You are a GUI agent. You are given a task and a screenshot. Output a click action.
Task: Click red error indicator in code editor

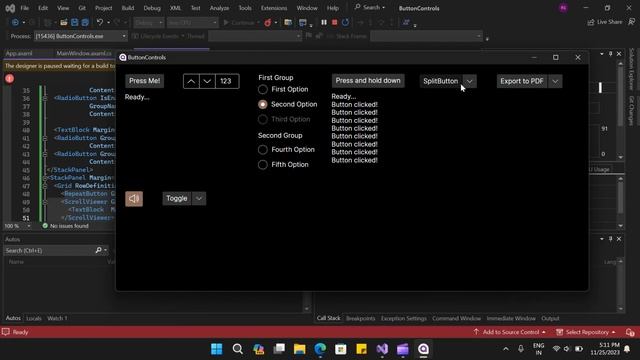click(x=9, y=78)
